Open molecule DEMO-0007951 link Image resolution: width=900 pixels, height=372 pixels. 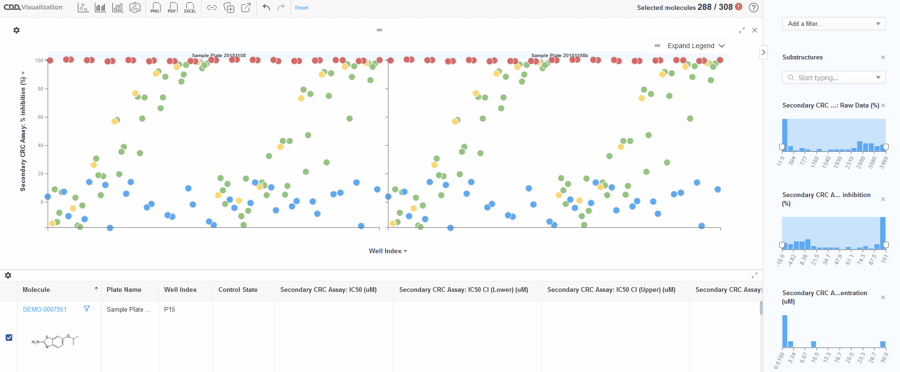click(x=45, y=309)
